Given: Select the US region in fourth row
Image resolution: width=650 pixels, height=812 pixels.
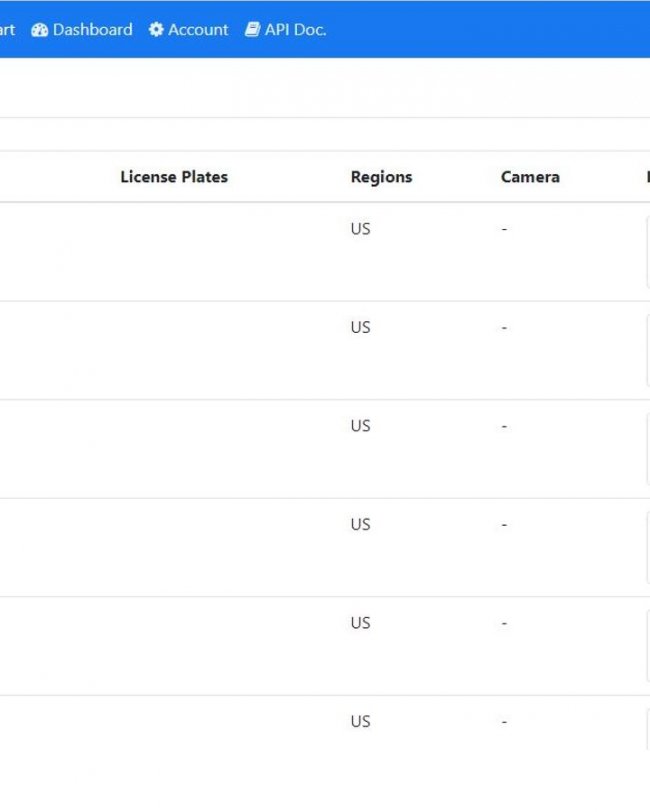Looking at the screenshot, I should [360, 525].
